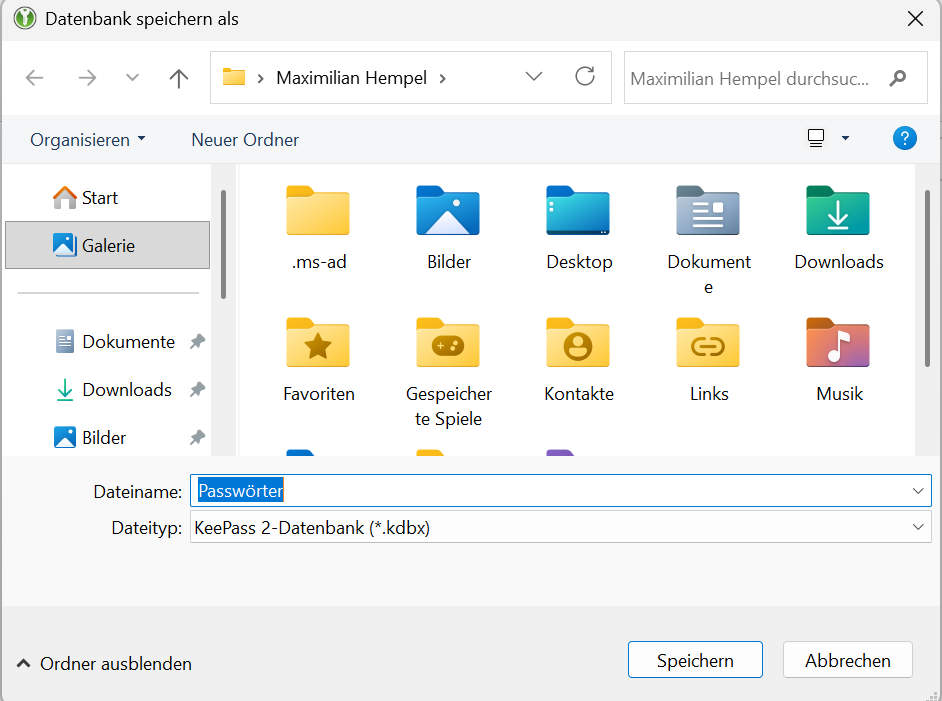Open the Favoriten folder icon
Screen dimensions: 942x701
pyautogui.click(x=318, y=343)
